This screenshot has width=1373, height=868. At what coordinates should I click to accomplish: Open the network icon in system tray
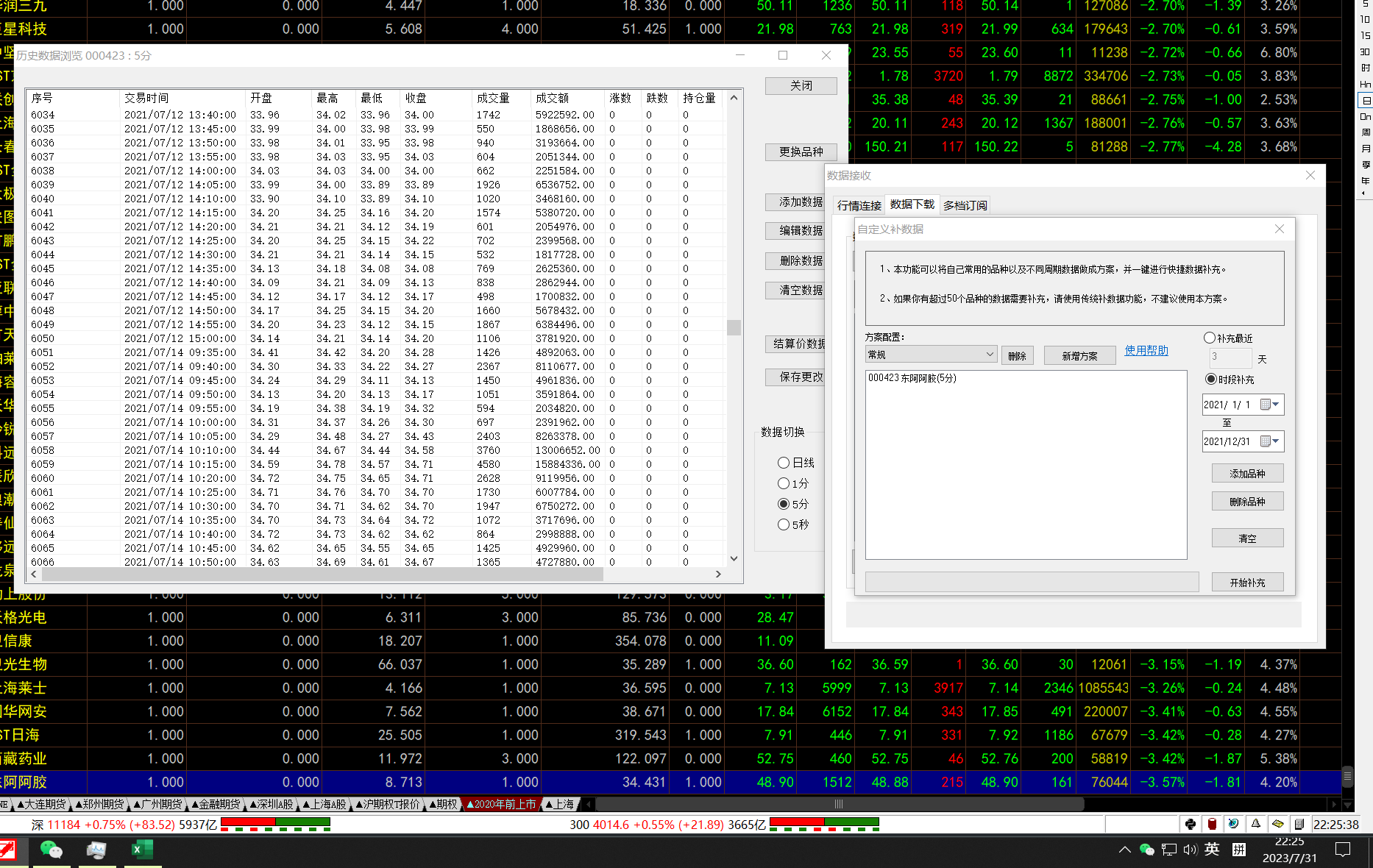(x=1168, y=850)
